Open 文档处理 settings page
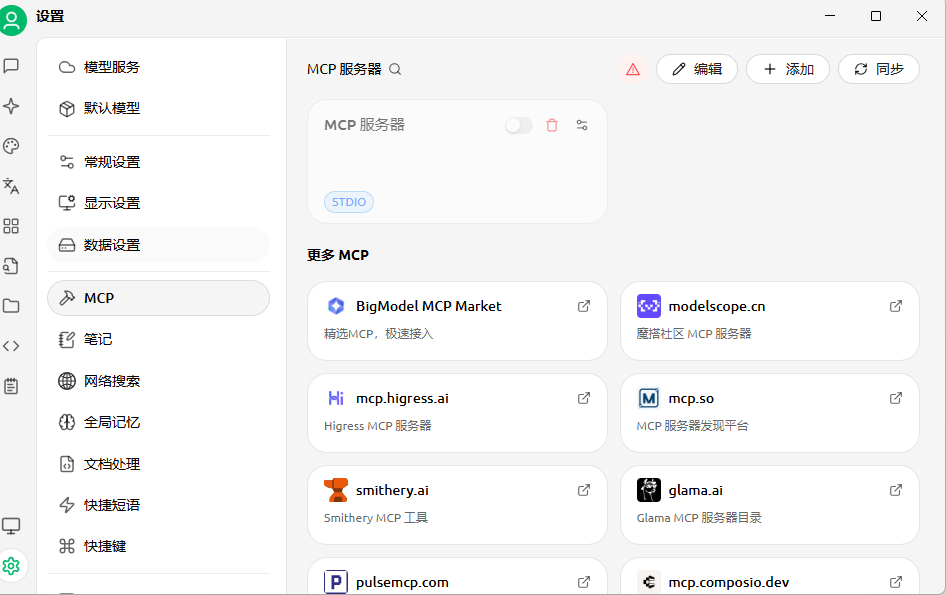The width and height of the screenshot is (946, 595). [x=158, y=463]
